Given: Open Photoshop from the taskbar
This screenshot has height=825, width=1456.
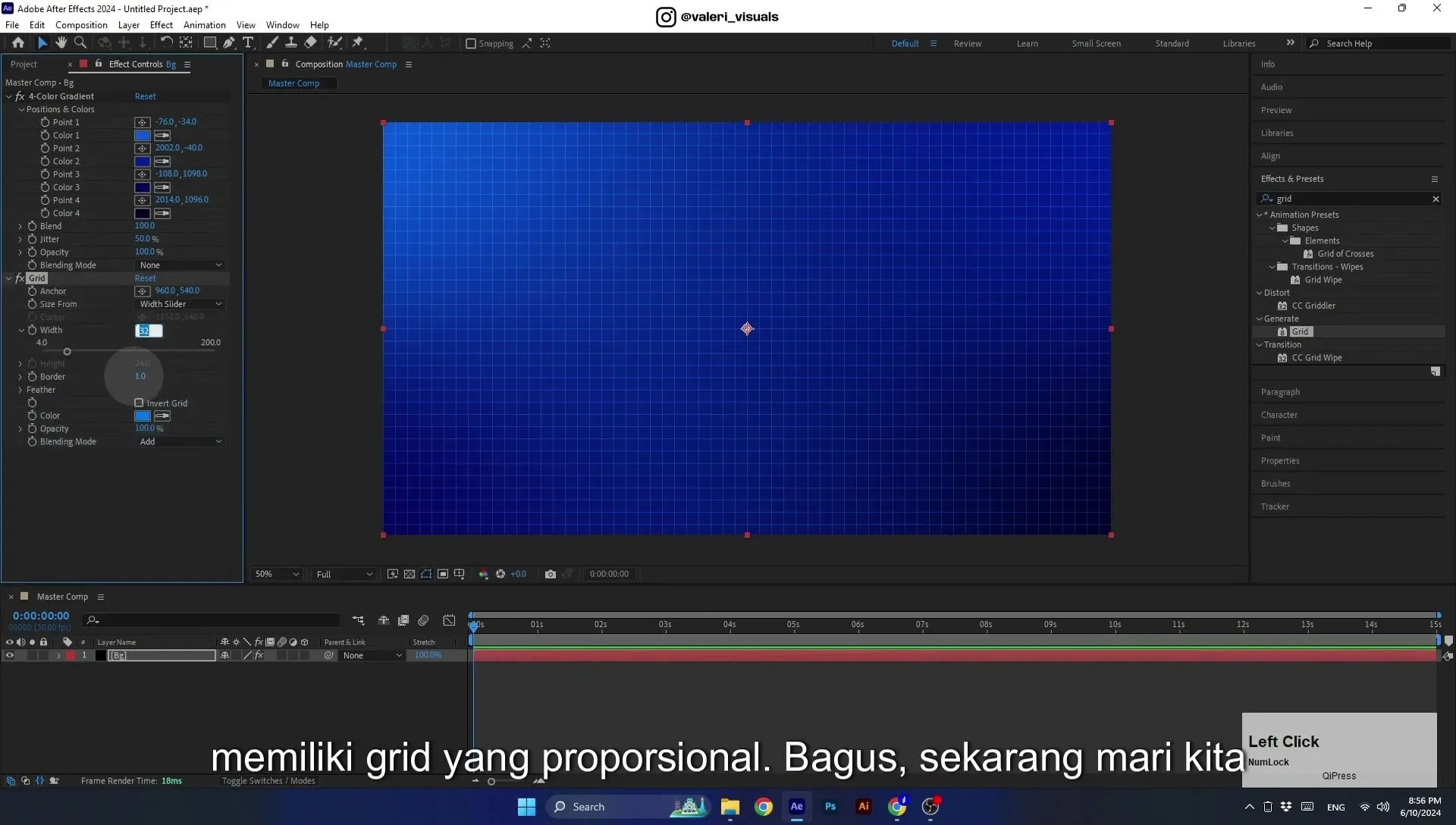Looking at the screenshot, I should [830, 807].
